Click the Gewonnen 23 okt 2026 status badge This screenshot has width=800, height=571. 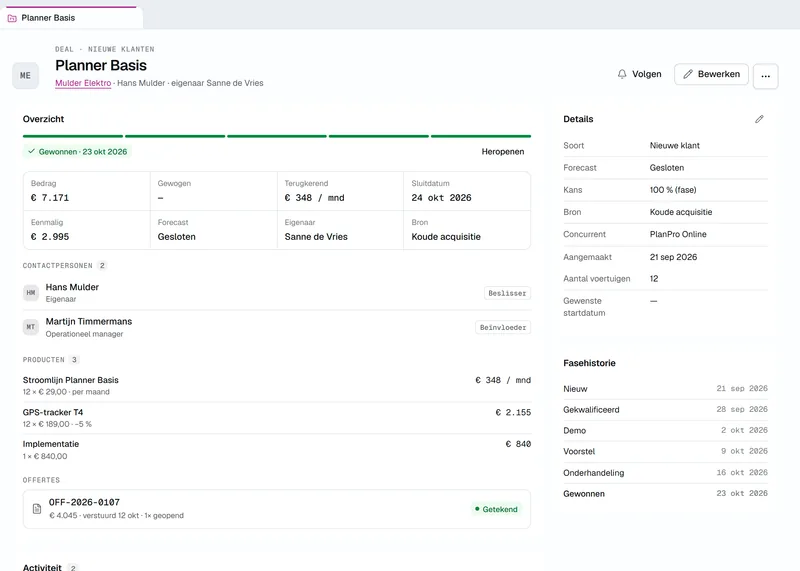point(78,152)
